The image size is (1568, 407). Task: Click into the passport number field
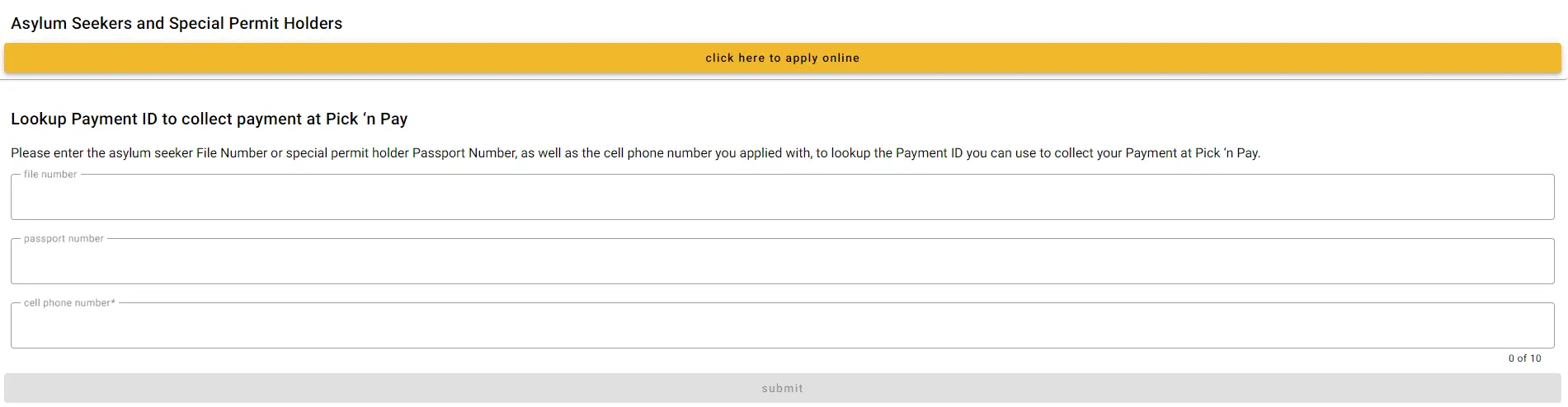[782, 262]
